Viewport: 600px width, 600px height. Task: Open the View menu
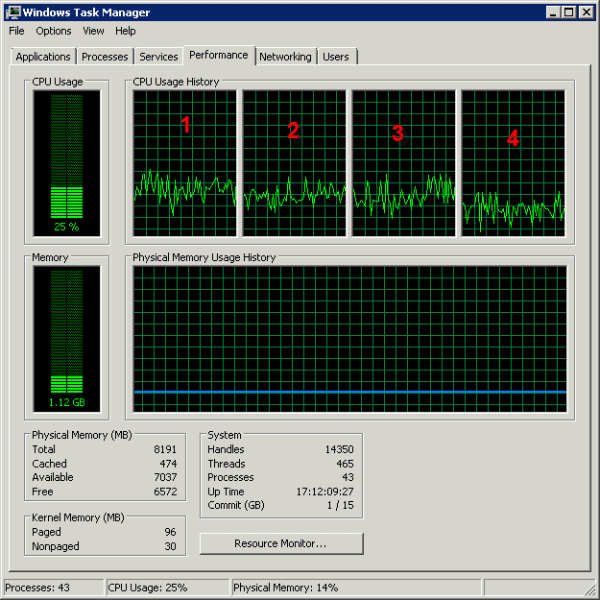(93, 31)
